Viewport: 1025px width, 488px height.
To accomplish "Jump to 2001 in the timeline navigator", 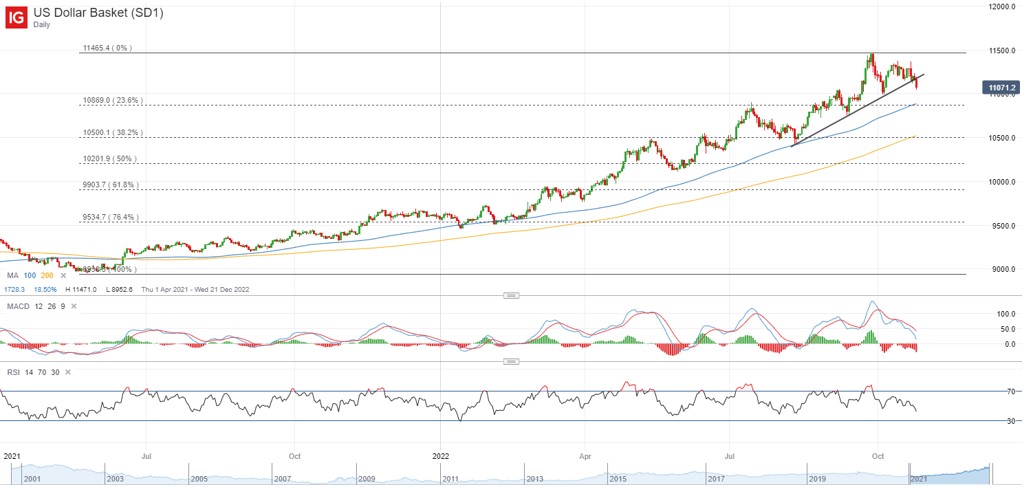I will tap(33, 479).
